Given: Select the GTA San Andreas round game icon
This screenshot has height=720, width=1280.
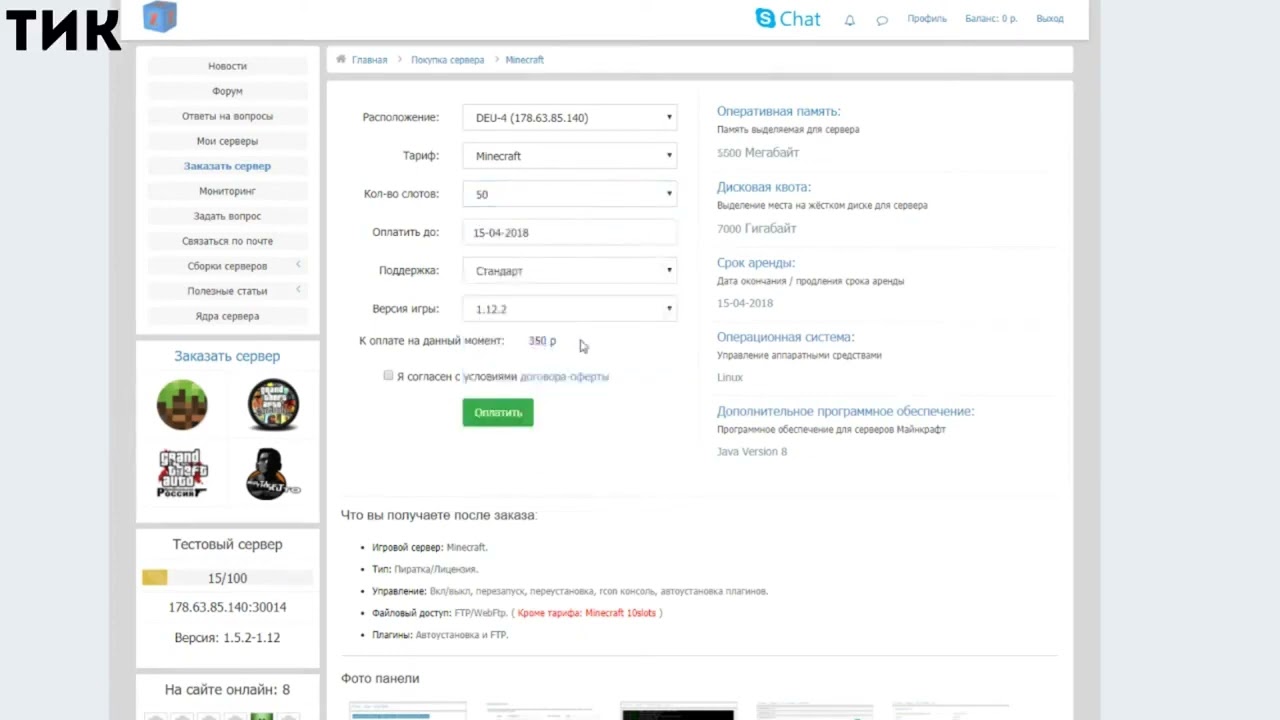Looking at the screenshot, I should 273,404.
